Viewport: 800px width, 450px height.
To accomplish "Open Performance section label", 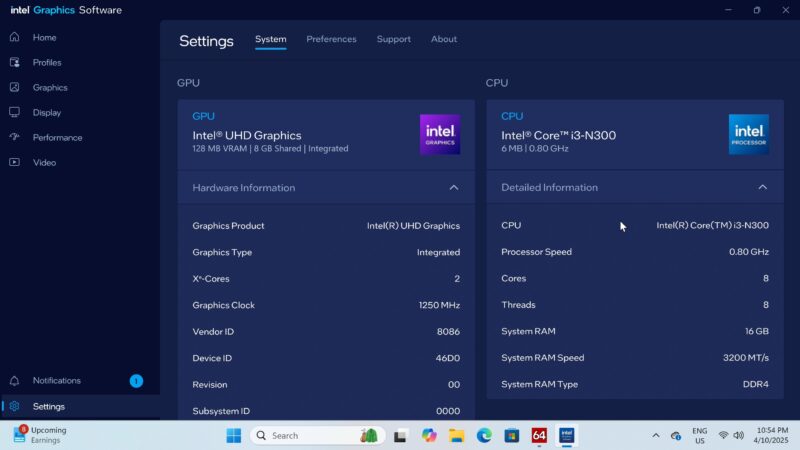I will (x=57, y=137).
